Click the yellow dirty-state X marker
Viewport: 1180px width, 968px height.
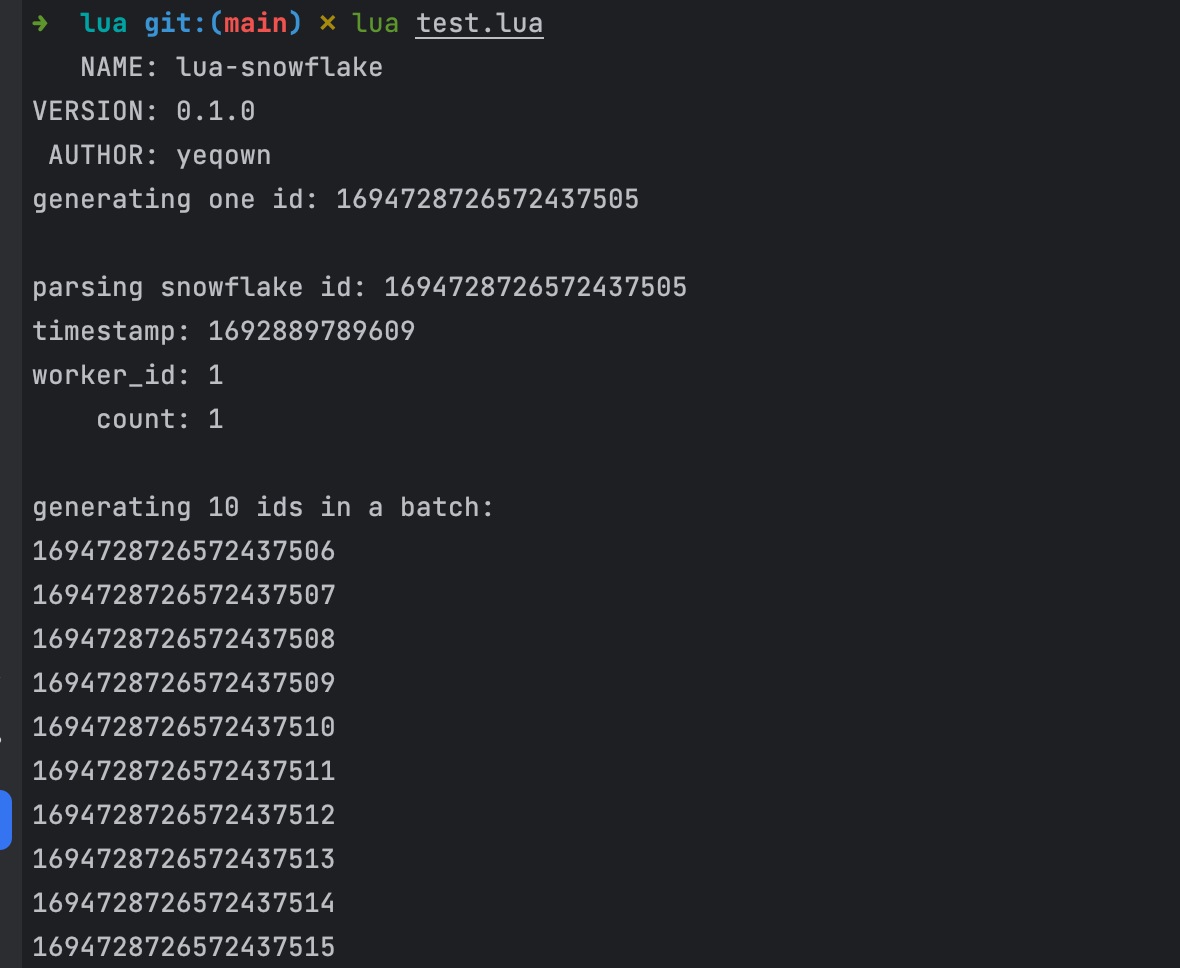coord(327,23)
